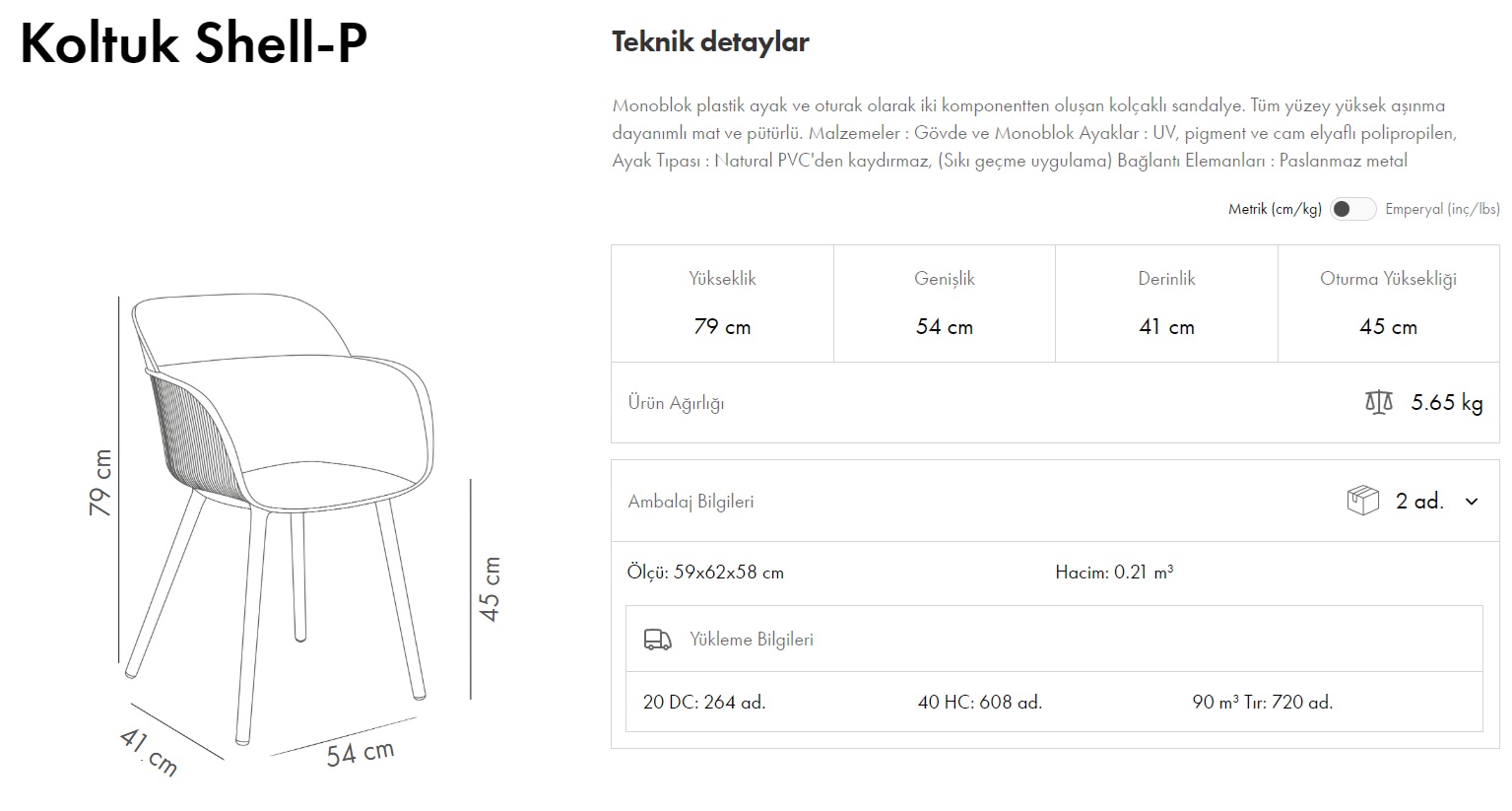1512x811 pixels.
Task: Open the "2 ad." quantity selector
Action: 1419,502
